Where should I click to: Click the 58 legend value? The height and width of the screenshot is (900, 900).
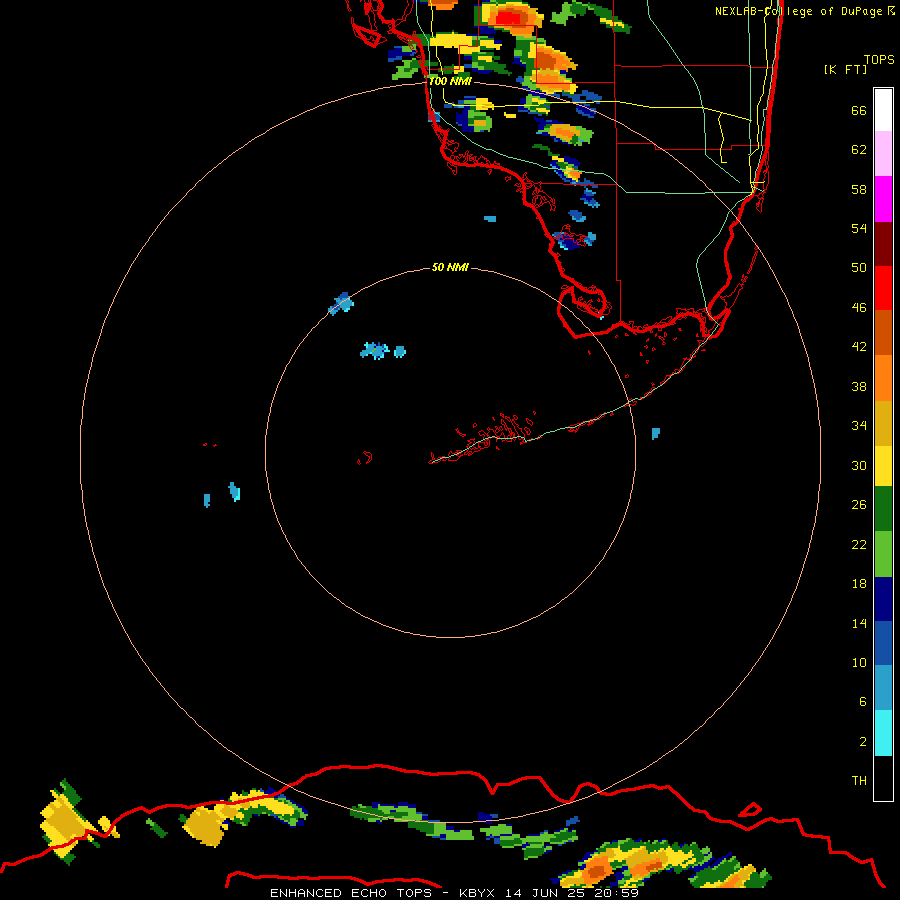coord(859,189)
